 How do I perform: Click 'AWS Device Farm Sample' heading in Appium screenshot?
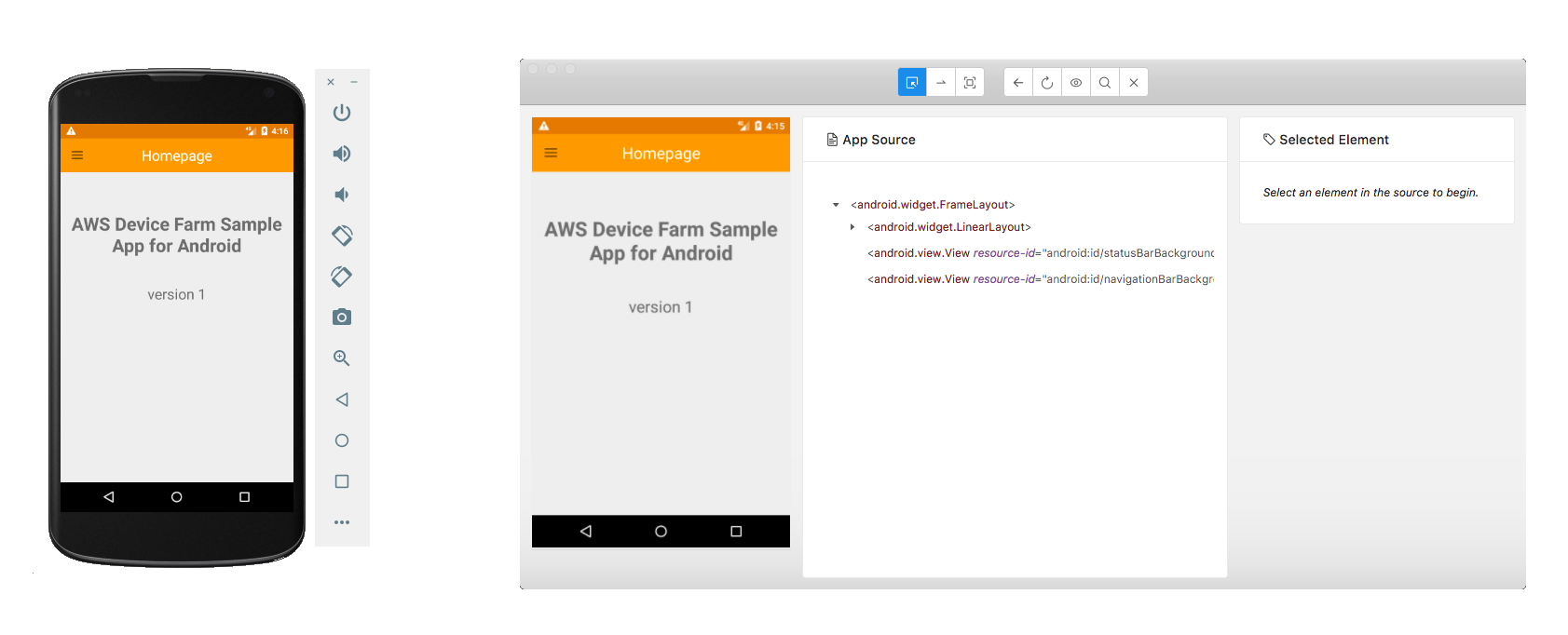coord(661,229)
